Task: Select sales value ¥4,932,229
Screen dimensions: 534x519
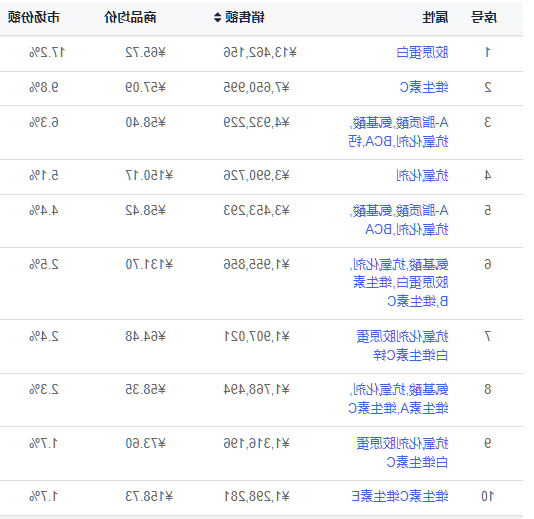Action: click(x=256, y=122)
